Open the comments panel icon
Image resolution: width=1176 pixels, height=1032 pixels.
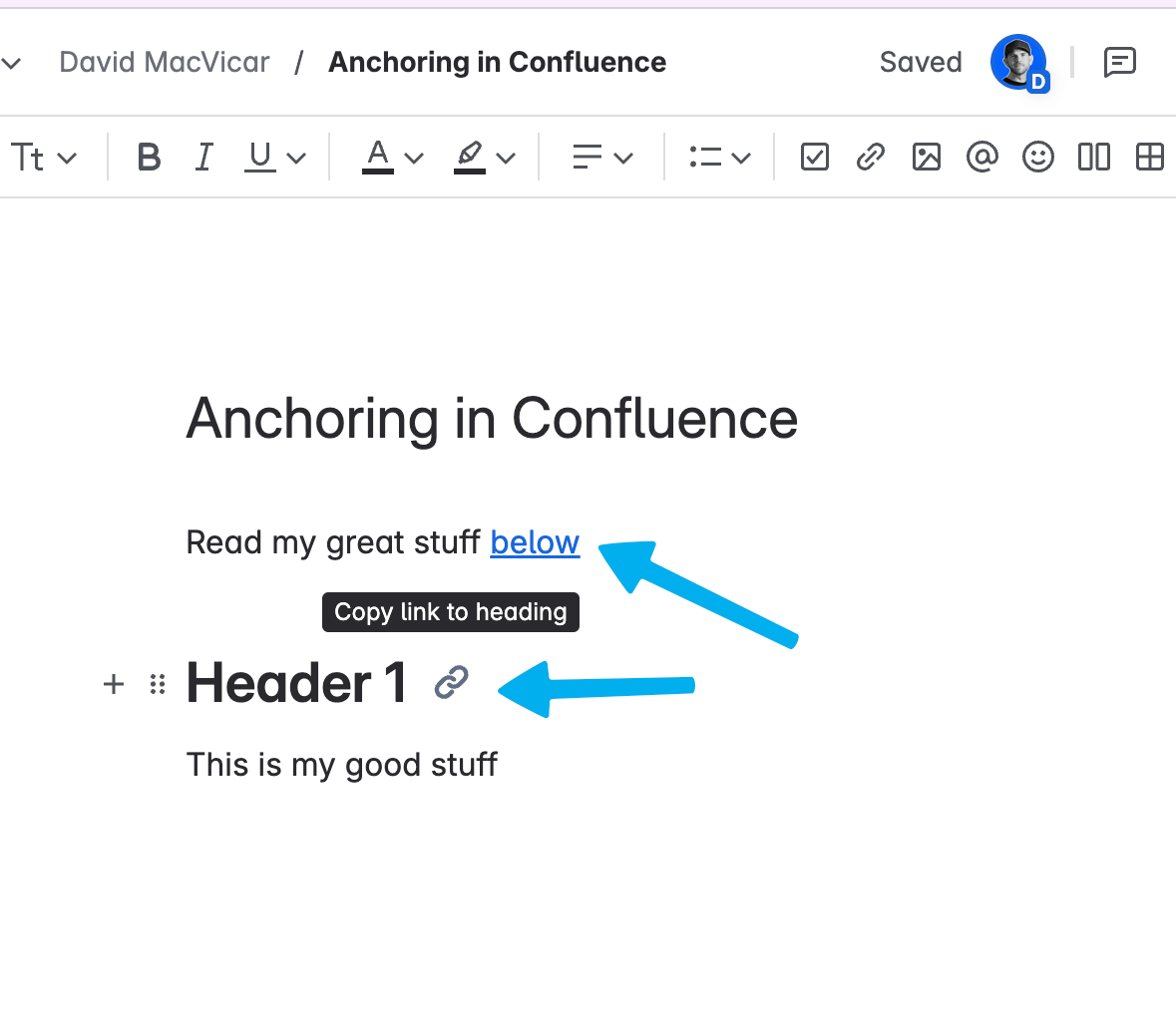coord(1120,62)
